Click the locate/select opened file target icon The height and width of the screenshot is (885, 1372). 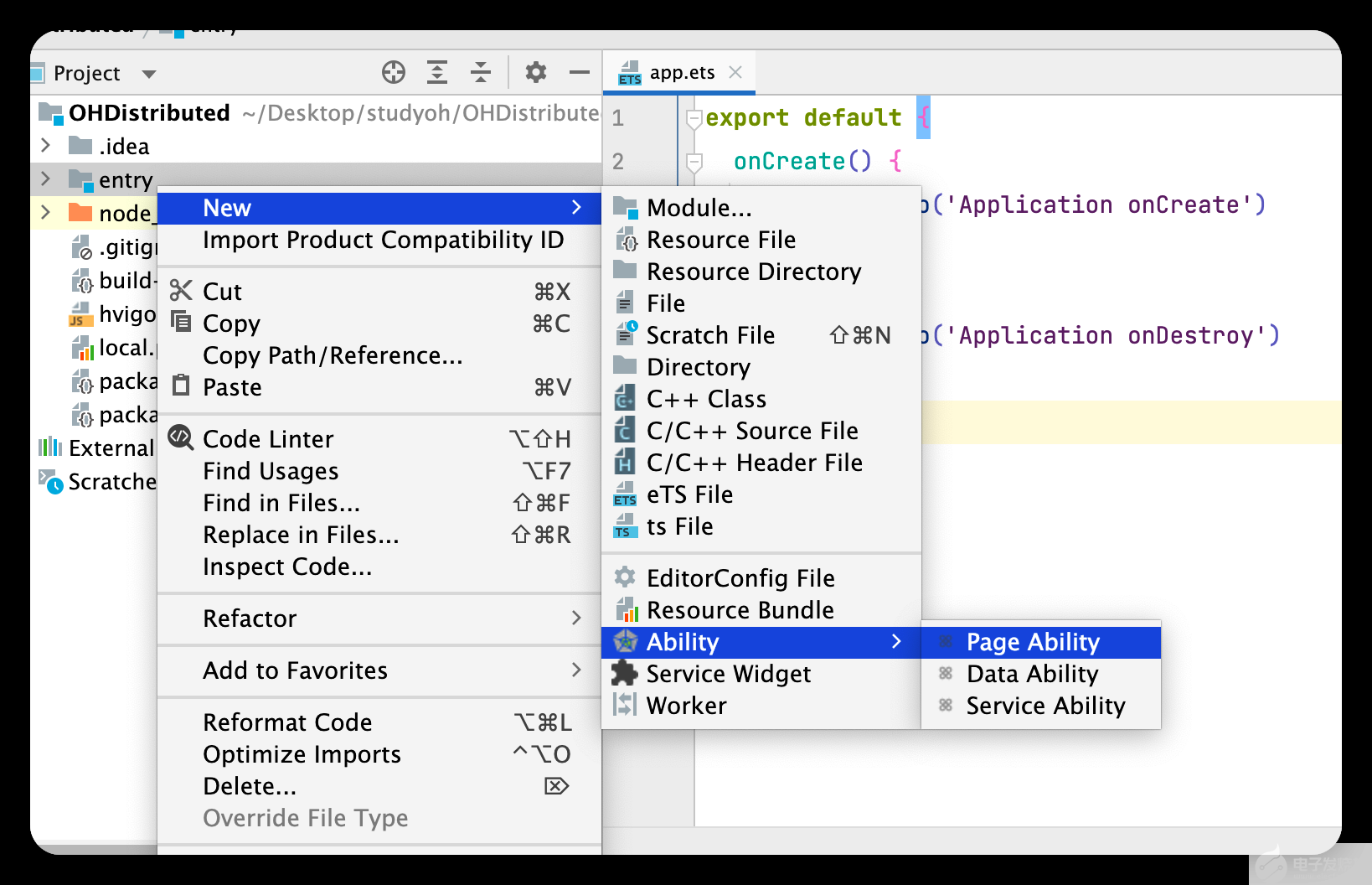(394, 73)
